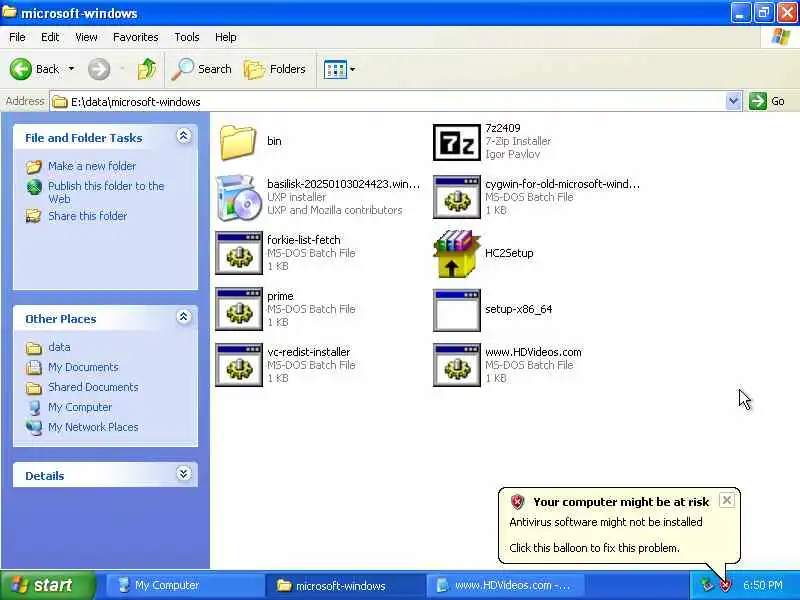Viewport: 800px width, 600px height.
Task: Open the Views dropdown arrow
Action: (353, 69)
